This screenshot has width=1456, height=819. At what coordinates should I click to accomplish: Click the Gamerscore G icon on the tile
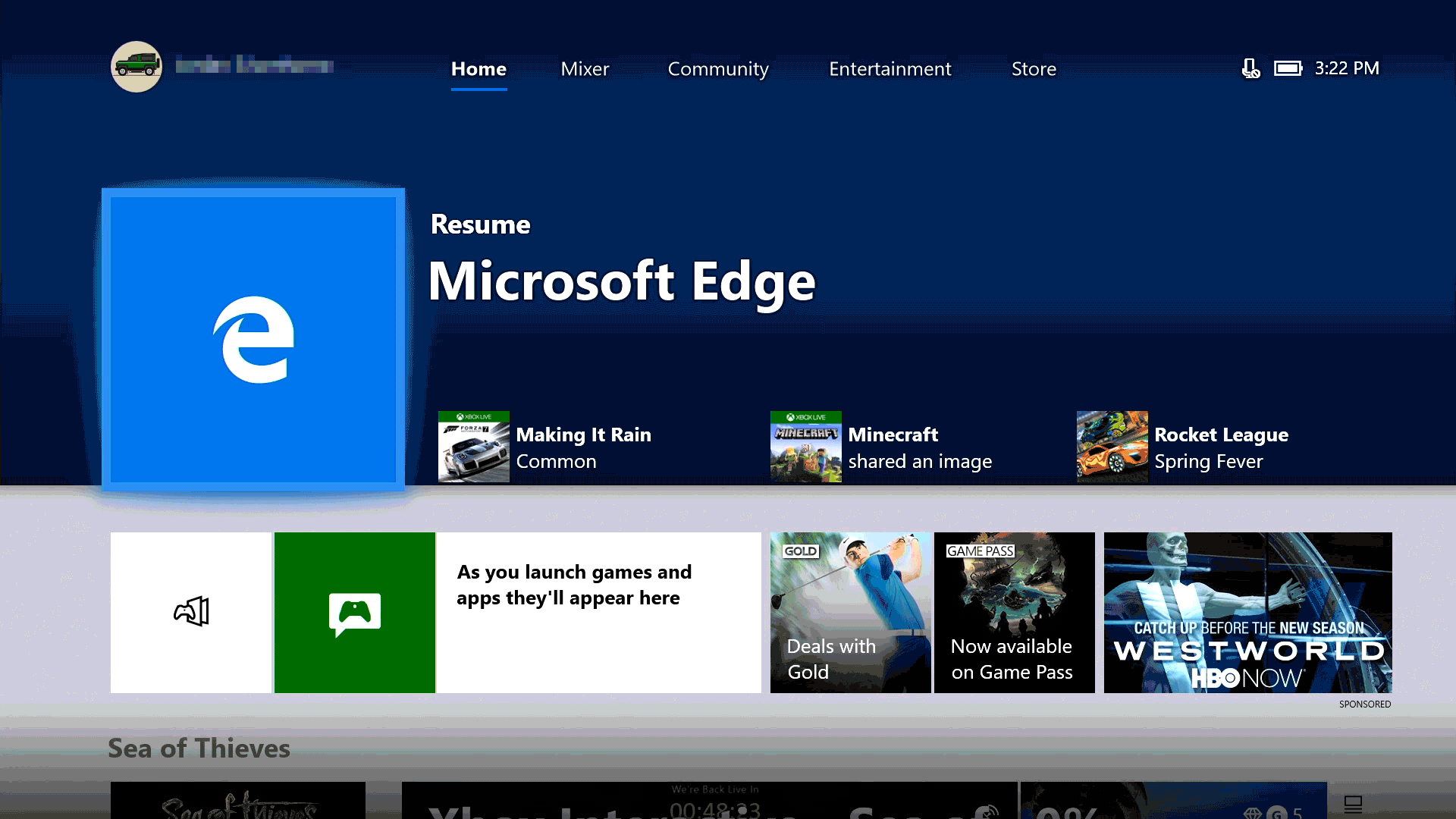click(x=1276, y=812)
